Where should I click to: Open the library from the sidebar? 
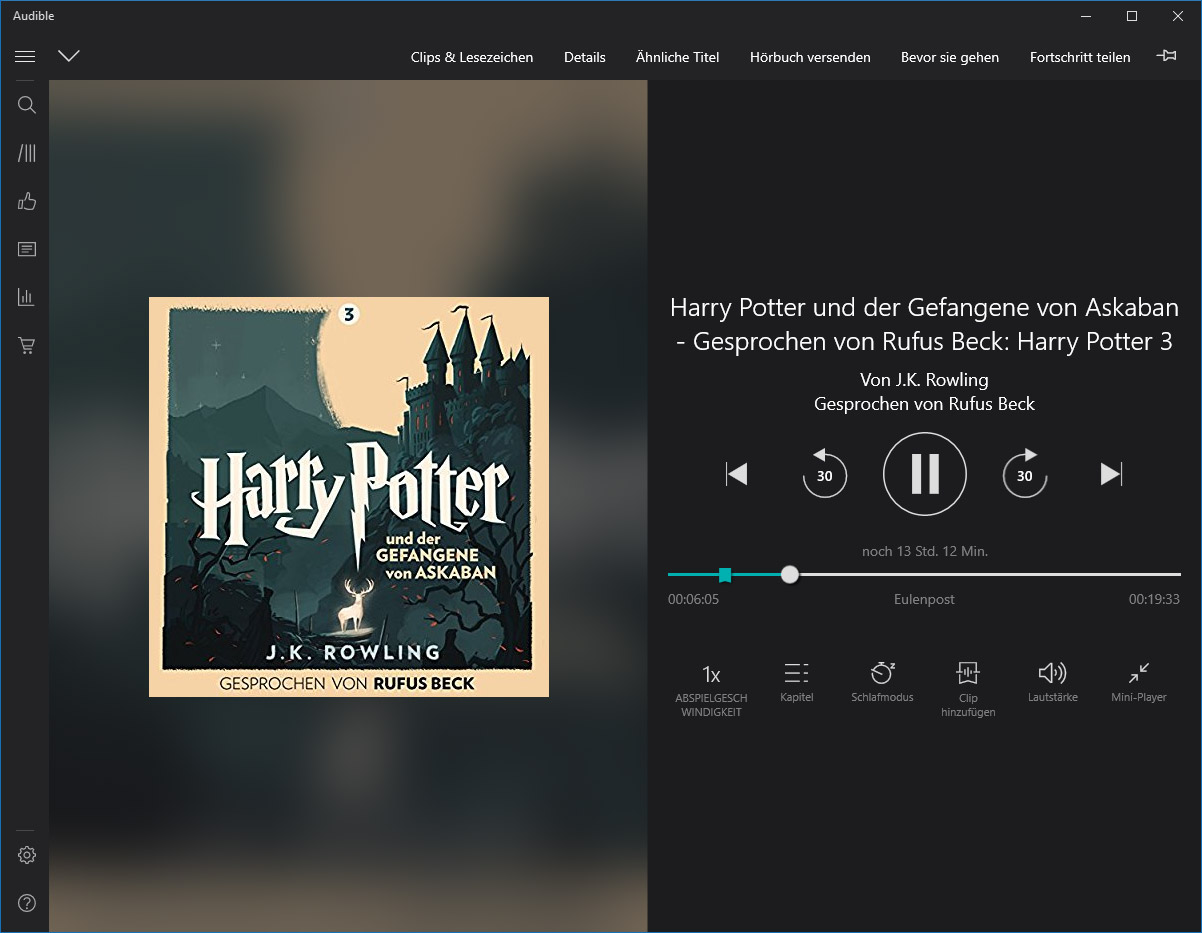click(x=27, y=153)
